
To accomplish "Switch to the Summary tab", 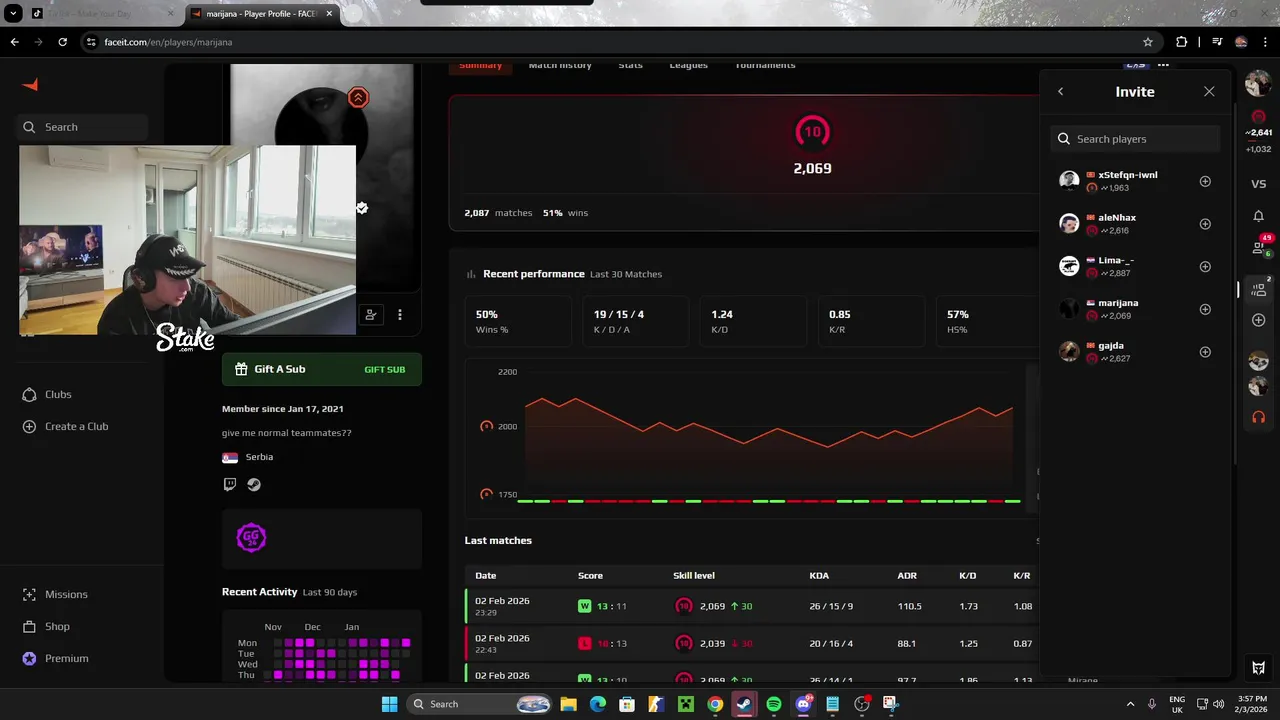I will 480,65.
